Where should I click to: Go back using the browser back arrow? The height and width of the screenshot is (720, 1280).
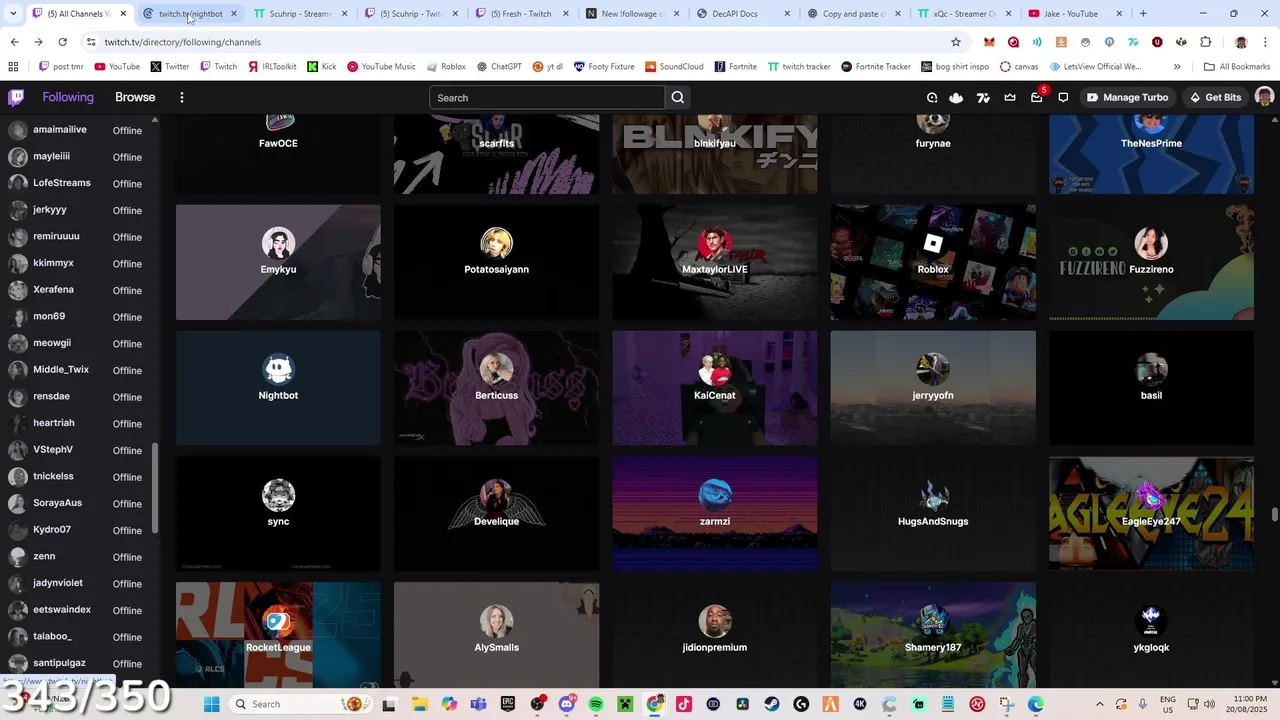14,42
